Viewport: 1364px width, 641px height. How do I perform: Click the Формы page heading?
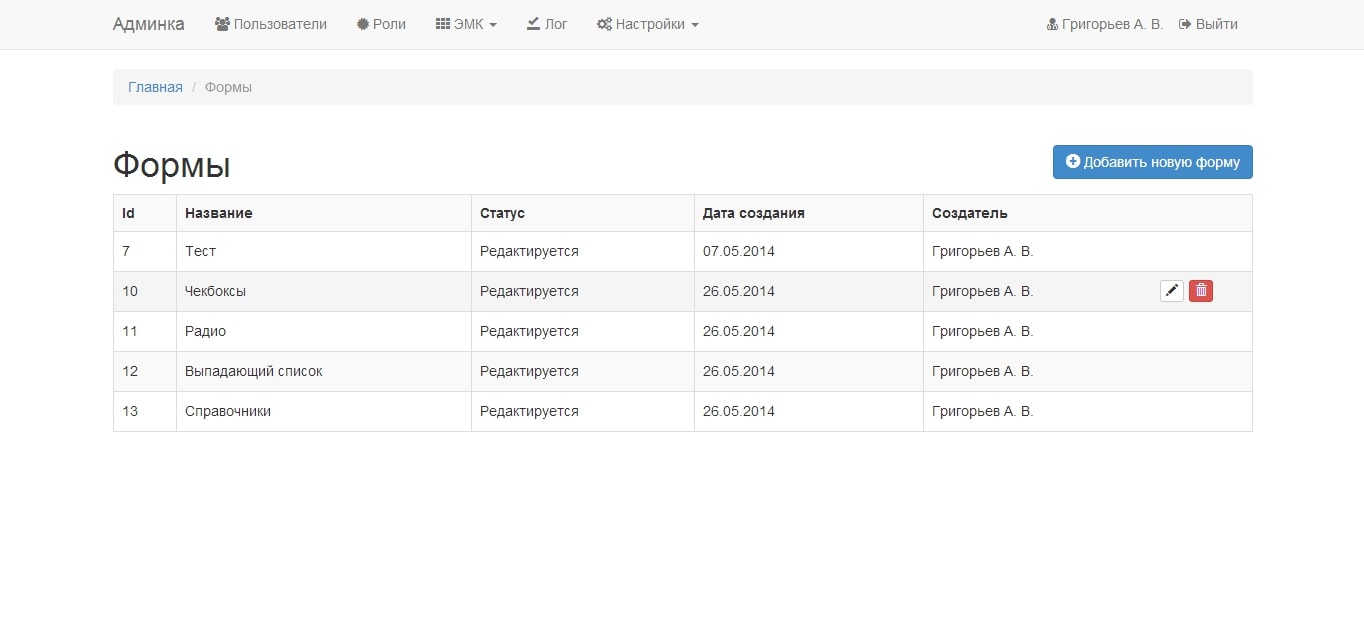(172, 165)
